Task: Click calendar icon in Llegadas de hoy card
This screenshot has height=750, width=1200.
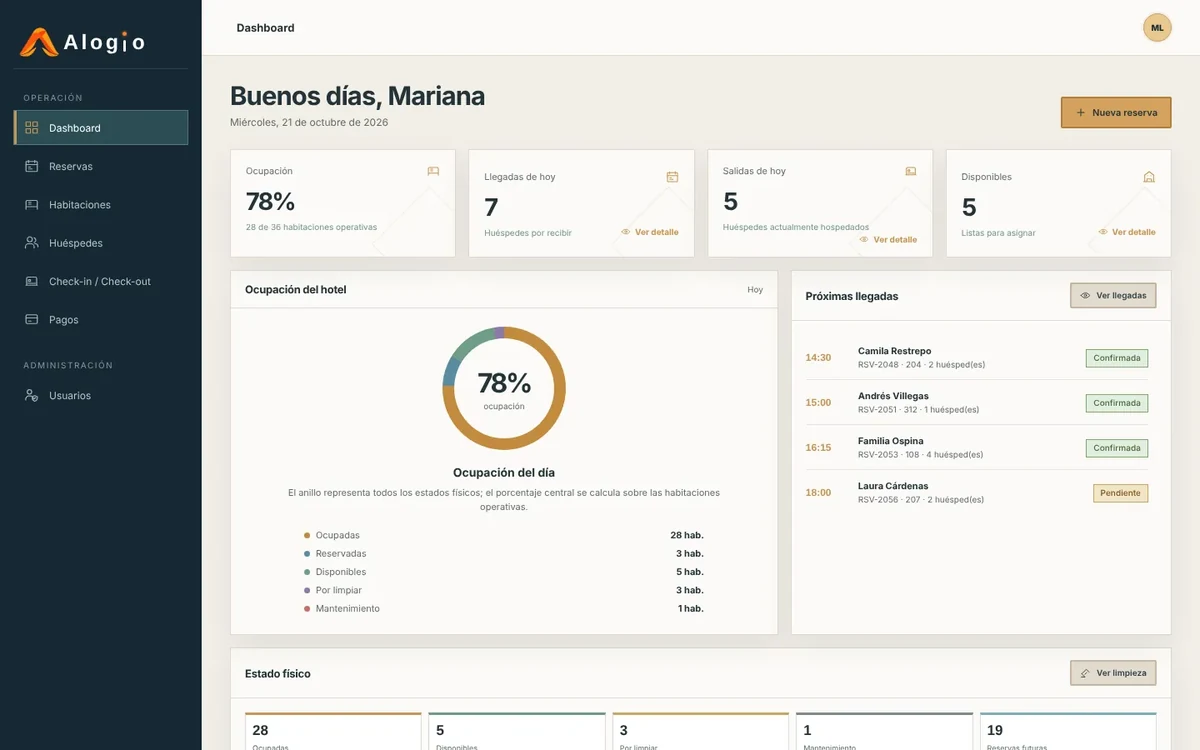Action: pos(672,177)
